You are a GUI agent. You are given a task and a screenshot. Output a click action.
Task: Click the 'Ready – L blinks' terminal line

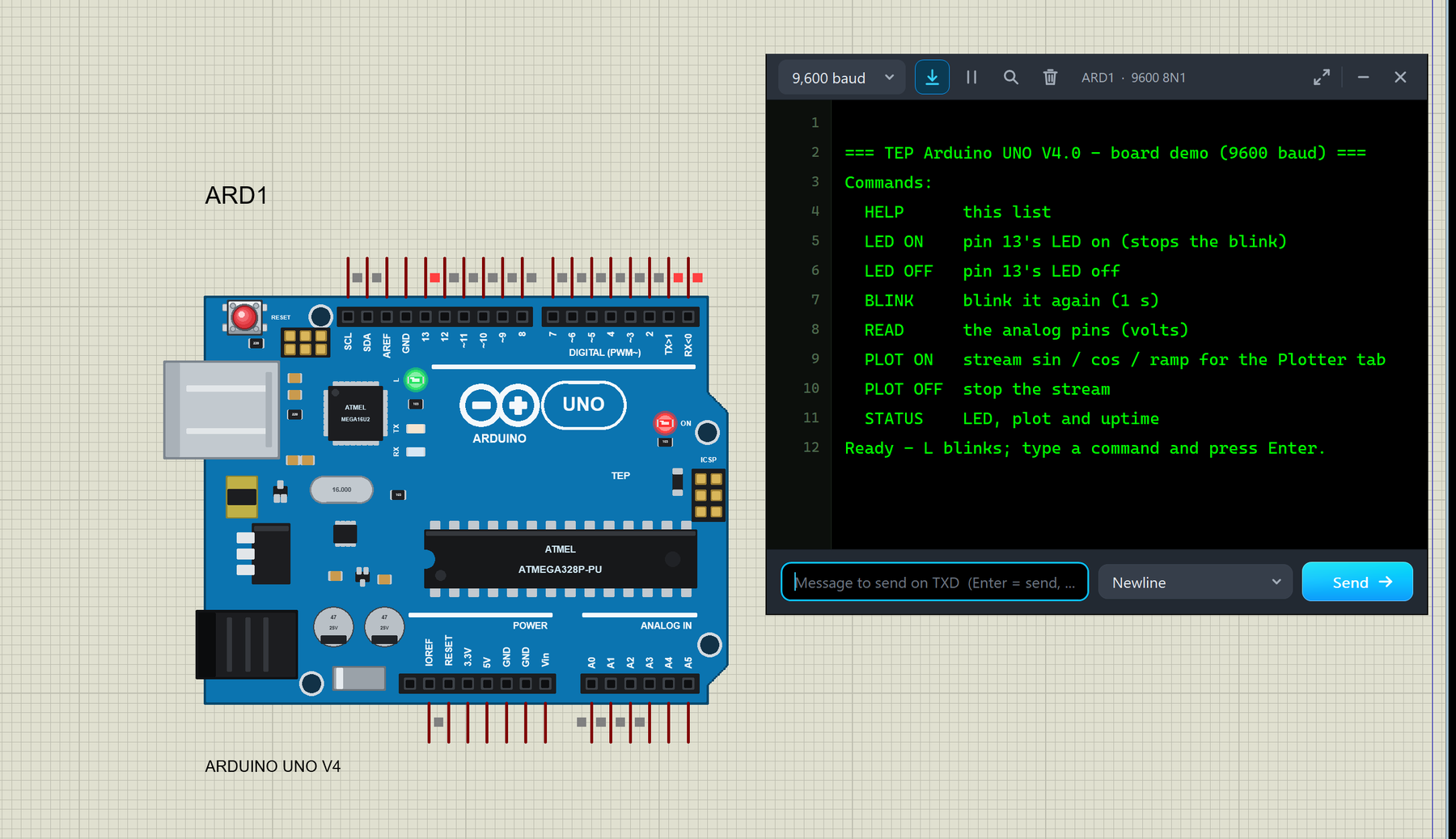pyautogui.click(x=1085, y=448)
